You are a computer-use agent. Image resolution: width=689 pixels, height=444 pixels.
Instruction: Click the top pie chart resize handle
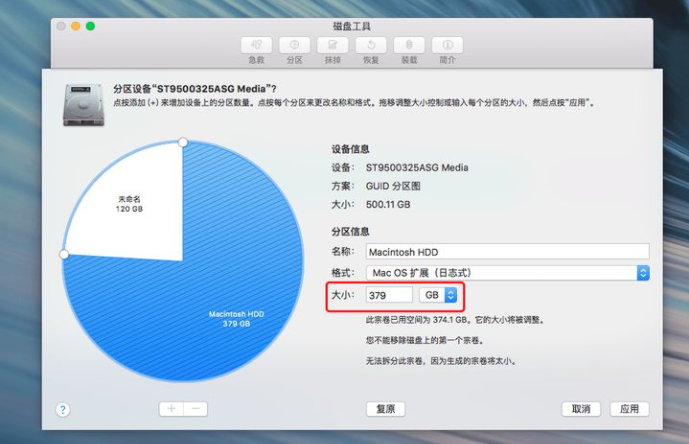[x=183, y=142]
